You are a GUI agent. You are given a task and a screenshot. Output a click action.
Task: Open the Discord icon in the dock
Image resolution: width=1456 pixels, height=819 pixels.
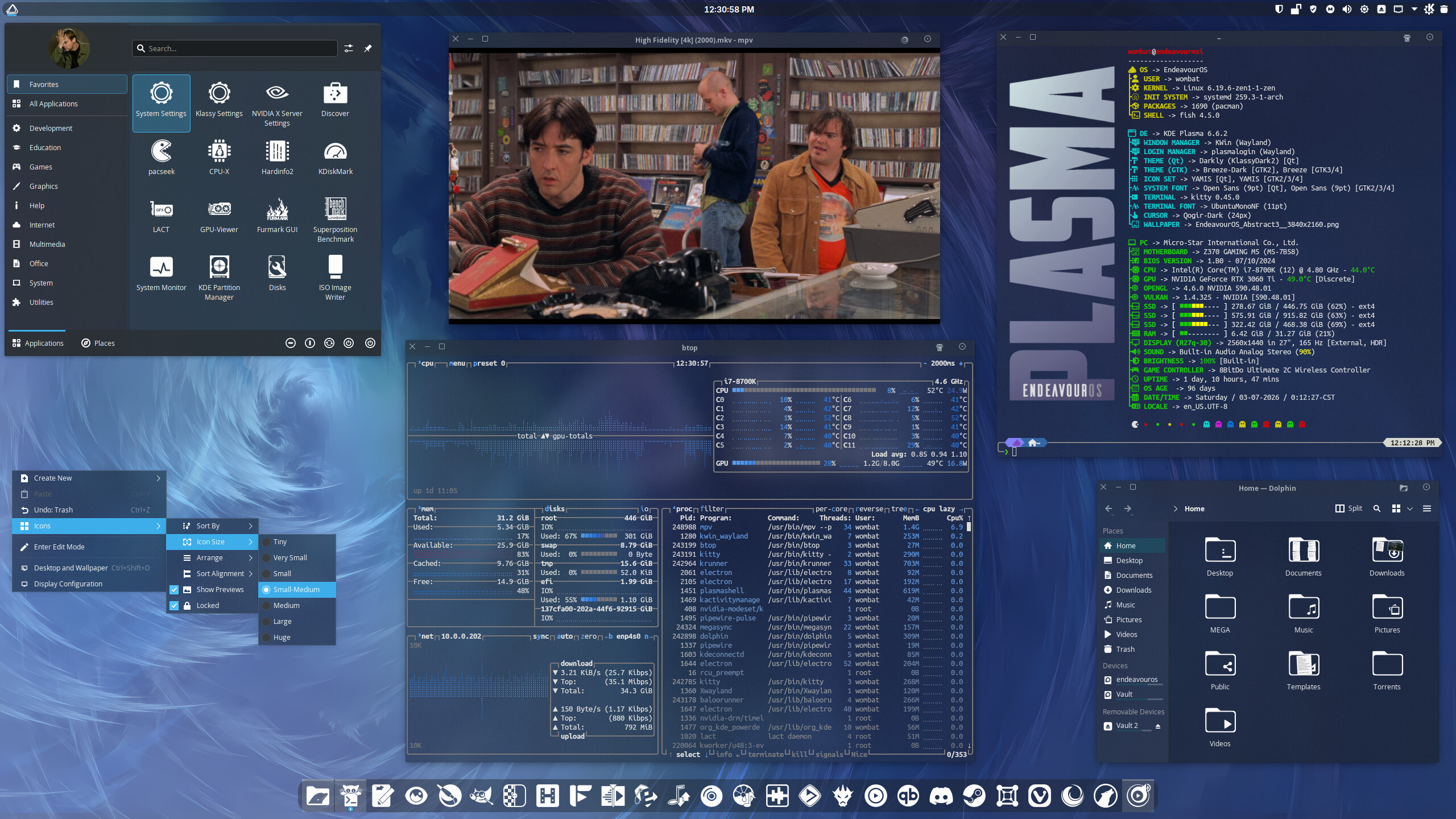[x=941, y=796]
